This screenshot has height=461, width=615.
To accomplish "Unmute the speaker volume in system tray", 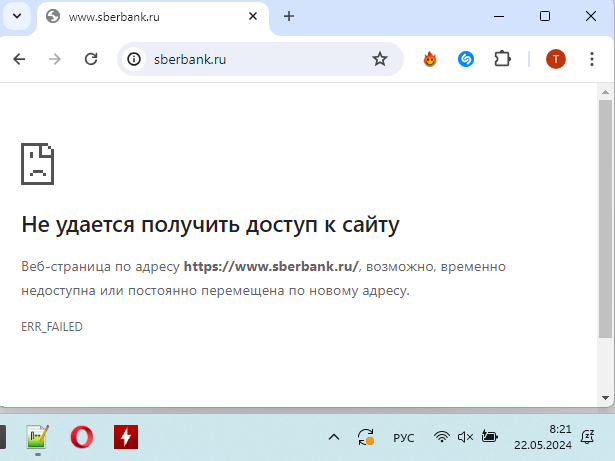I will click(465, 437).
